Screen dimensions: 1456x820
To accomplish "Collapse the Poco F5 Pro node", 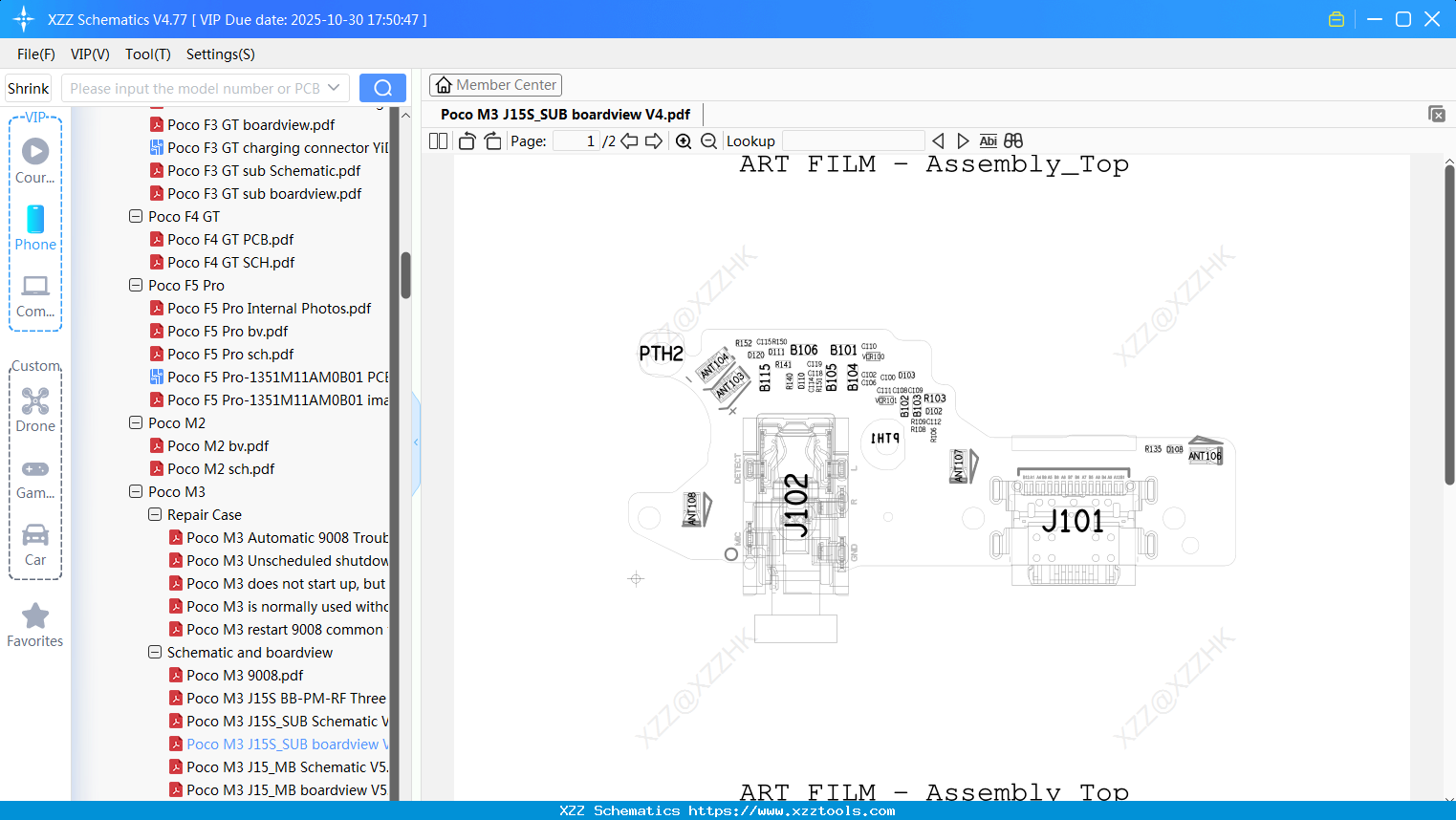I will (136, 285).
